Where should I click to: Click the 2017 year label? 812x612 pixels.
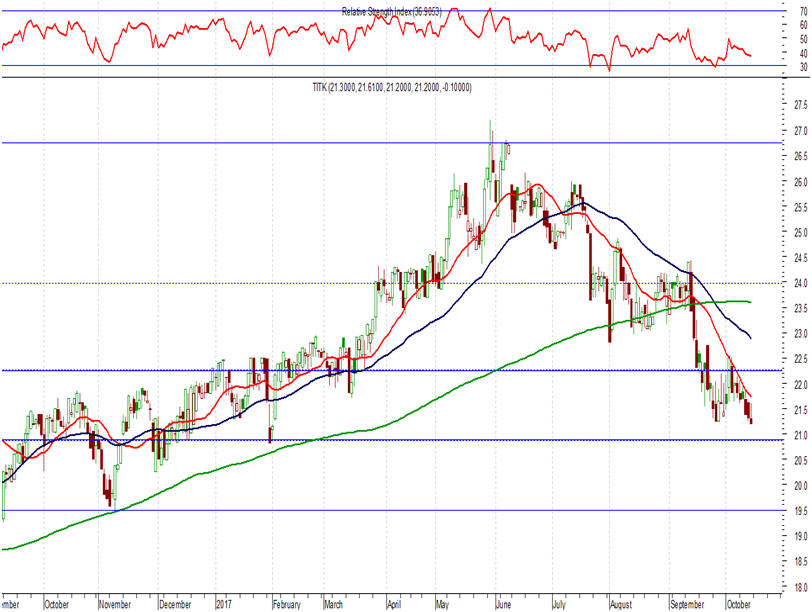(x=224, y=604)
